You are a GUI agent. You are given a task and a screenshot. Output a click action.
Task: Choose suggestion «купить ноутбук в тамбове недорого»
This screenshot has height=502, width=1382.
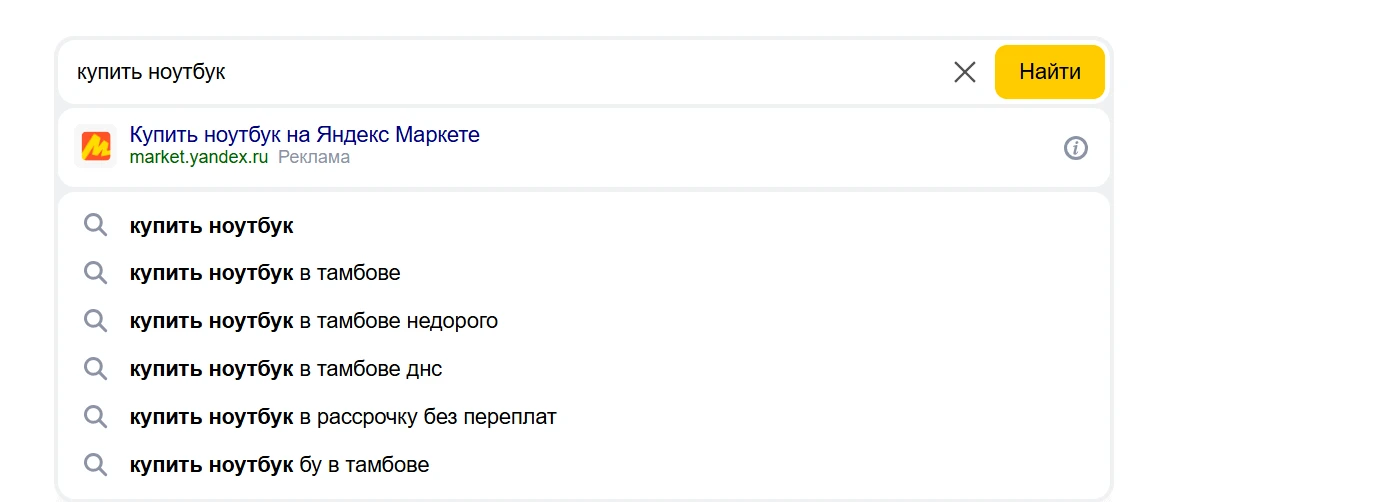(313, 321)
